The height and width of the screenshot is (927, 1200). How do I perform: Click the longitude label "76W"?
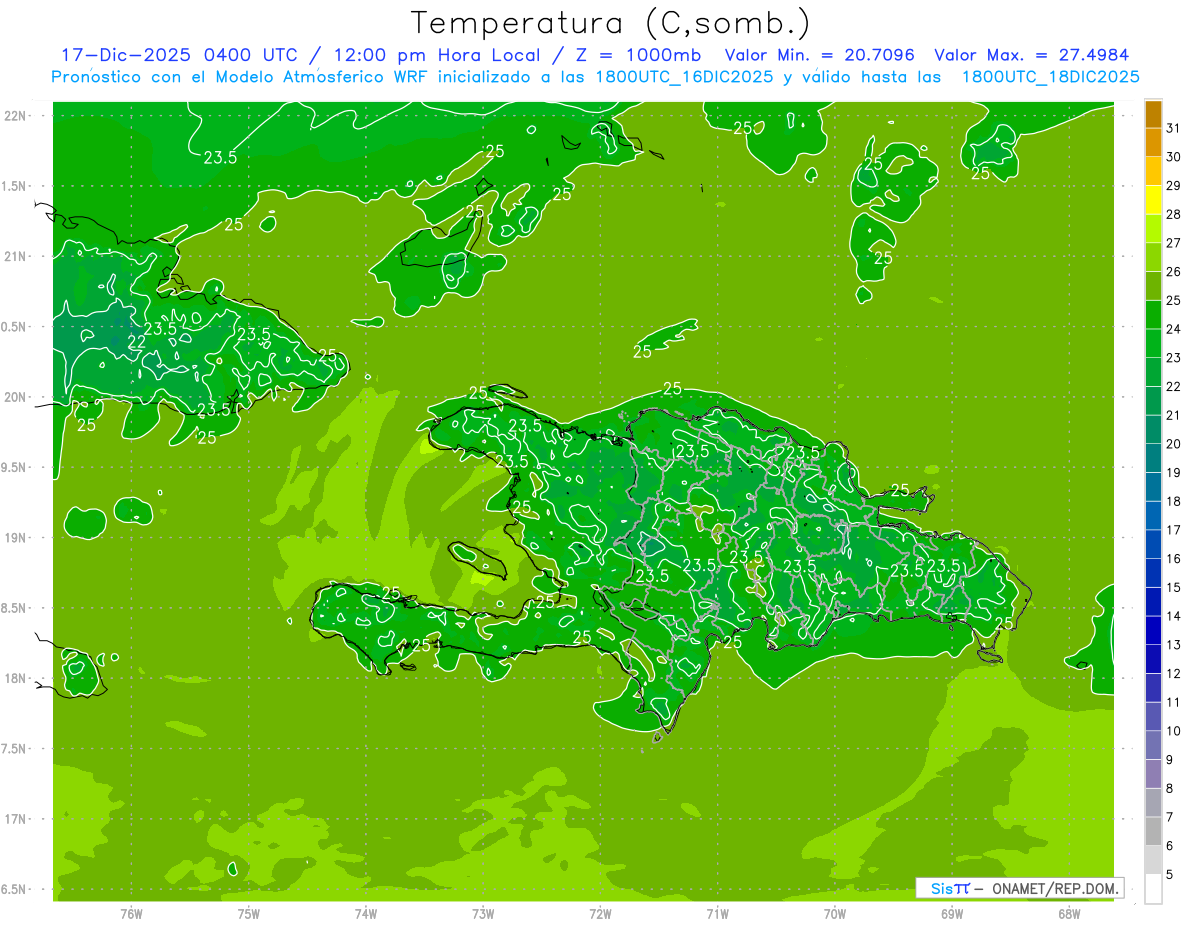point(131,914)
